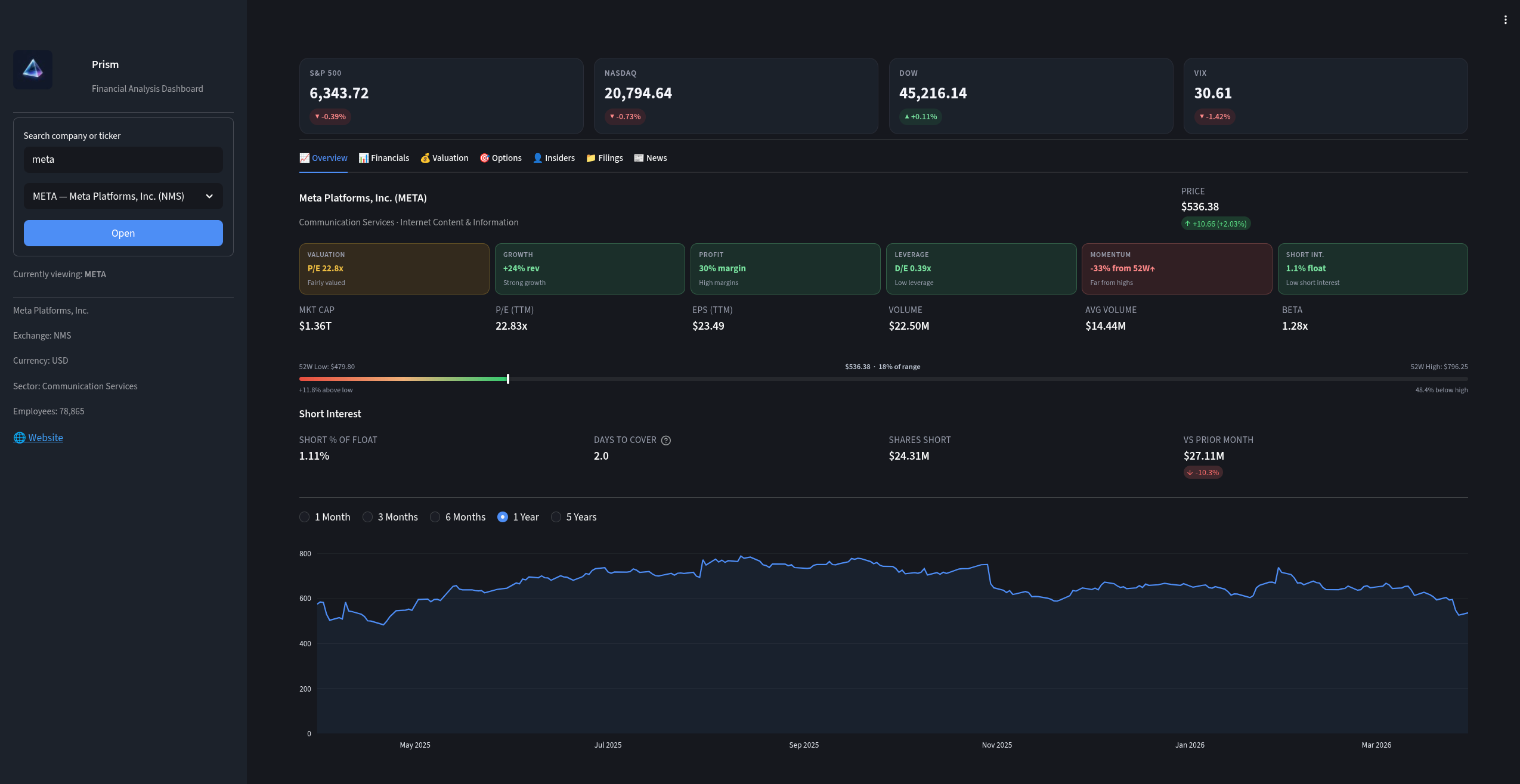1520x784 pixels.
Task: Switch to the Overview tab
Action: [x=323, y=158]
